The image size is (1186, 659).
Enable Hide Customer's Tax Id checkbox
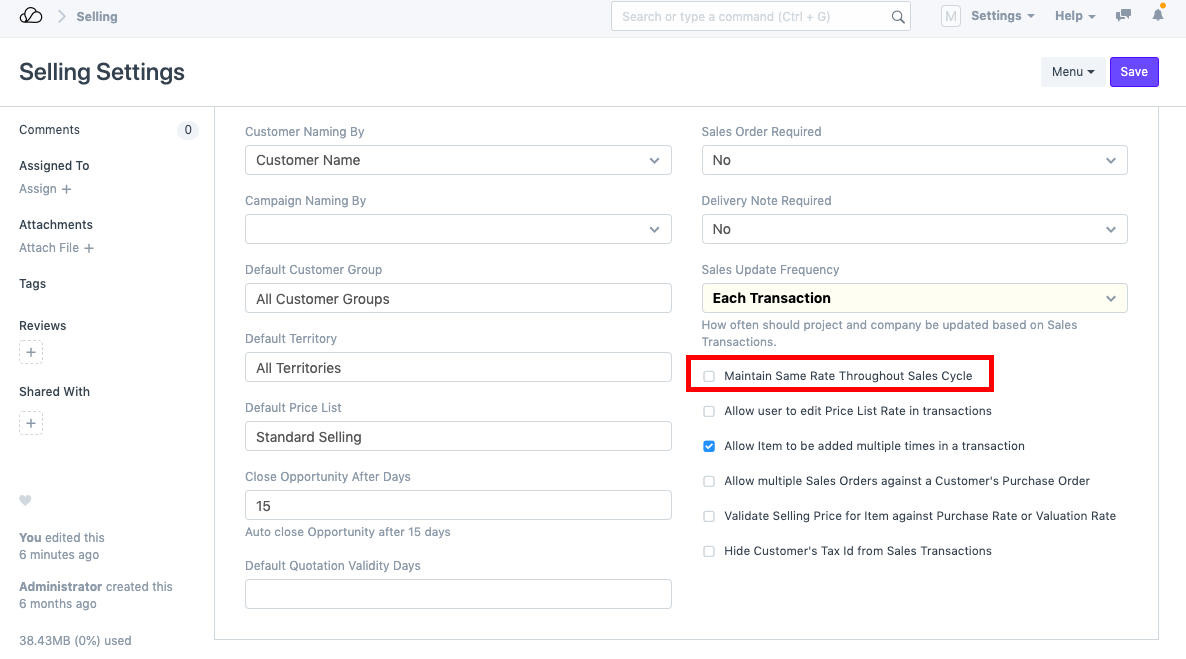click(x=709, y=551)
